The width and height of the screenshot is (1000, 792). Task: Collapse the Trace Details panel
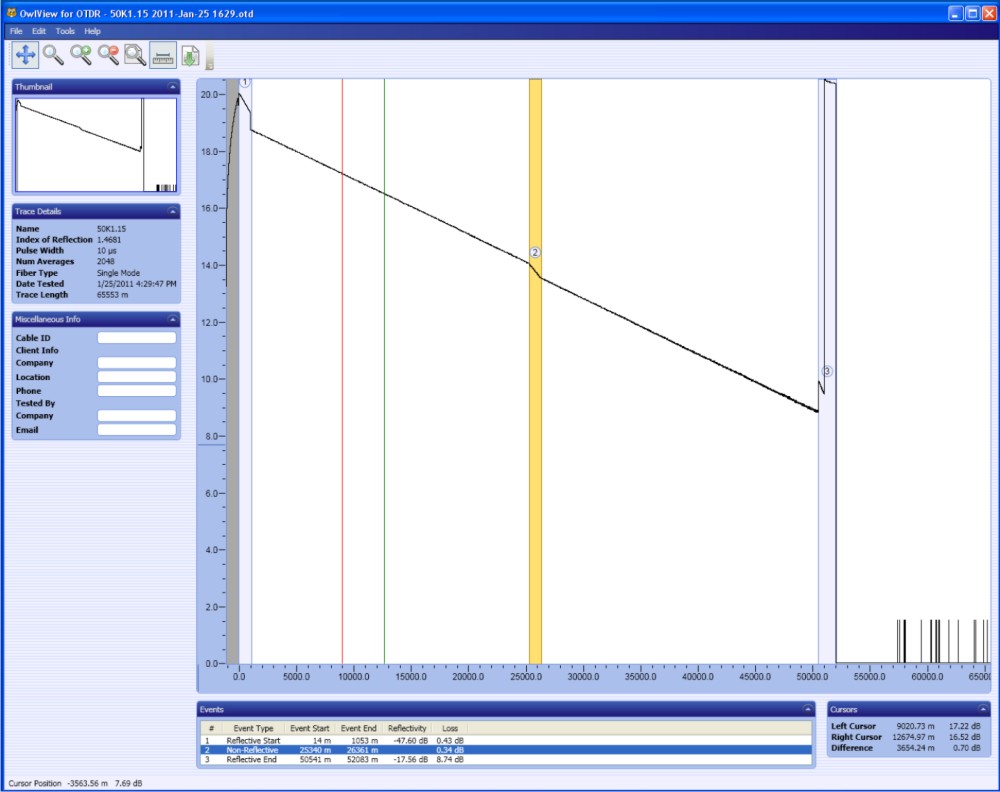(x=172, y=212)
